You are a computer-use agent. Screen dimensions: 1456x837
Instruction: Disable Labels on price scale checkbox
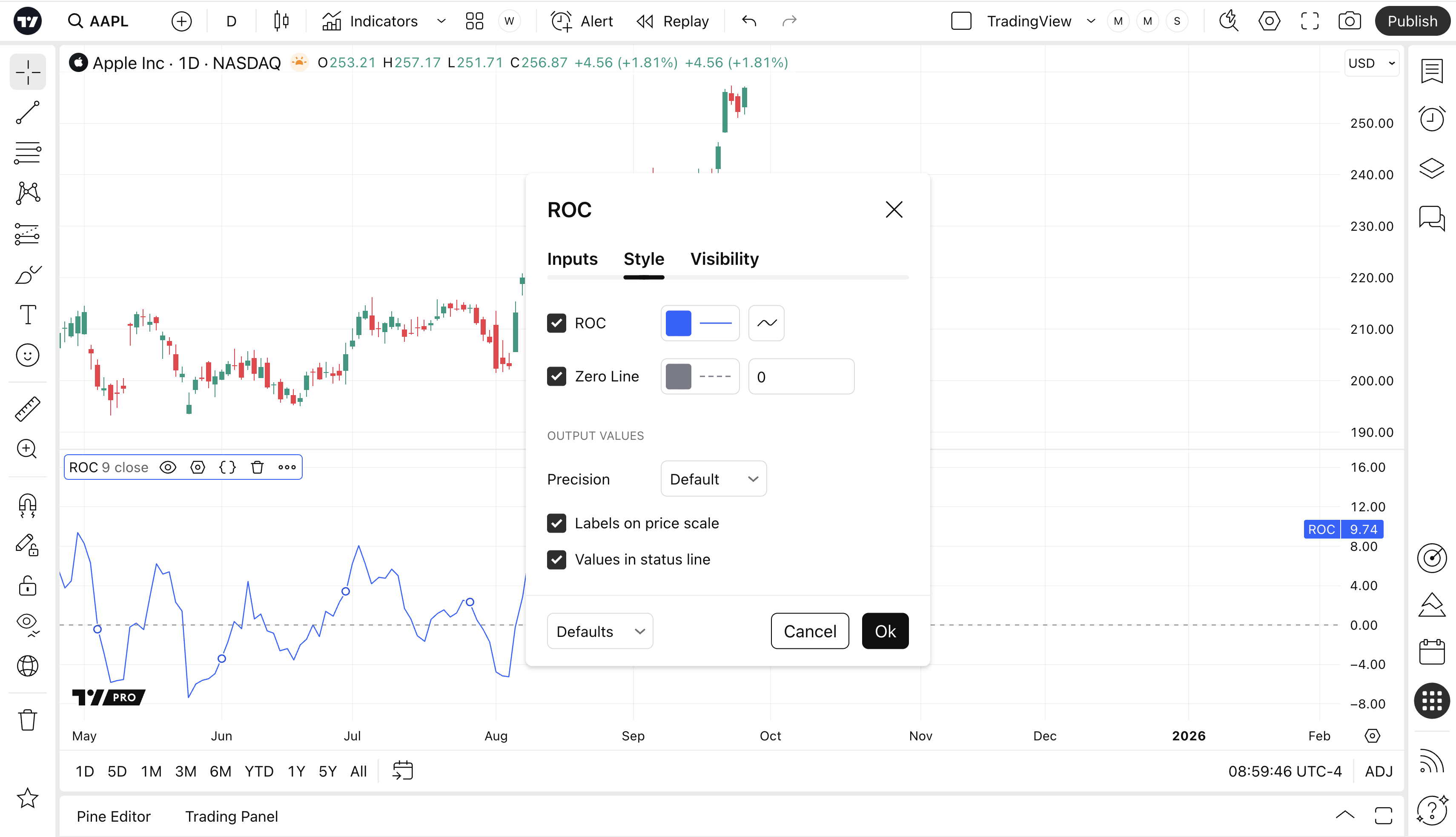click(556, 523)
